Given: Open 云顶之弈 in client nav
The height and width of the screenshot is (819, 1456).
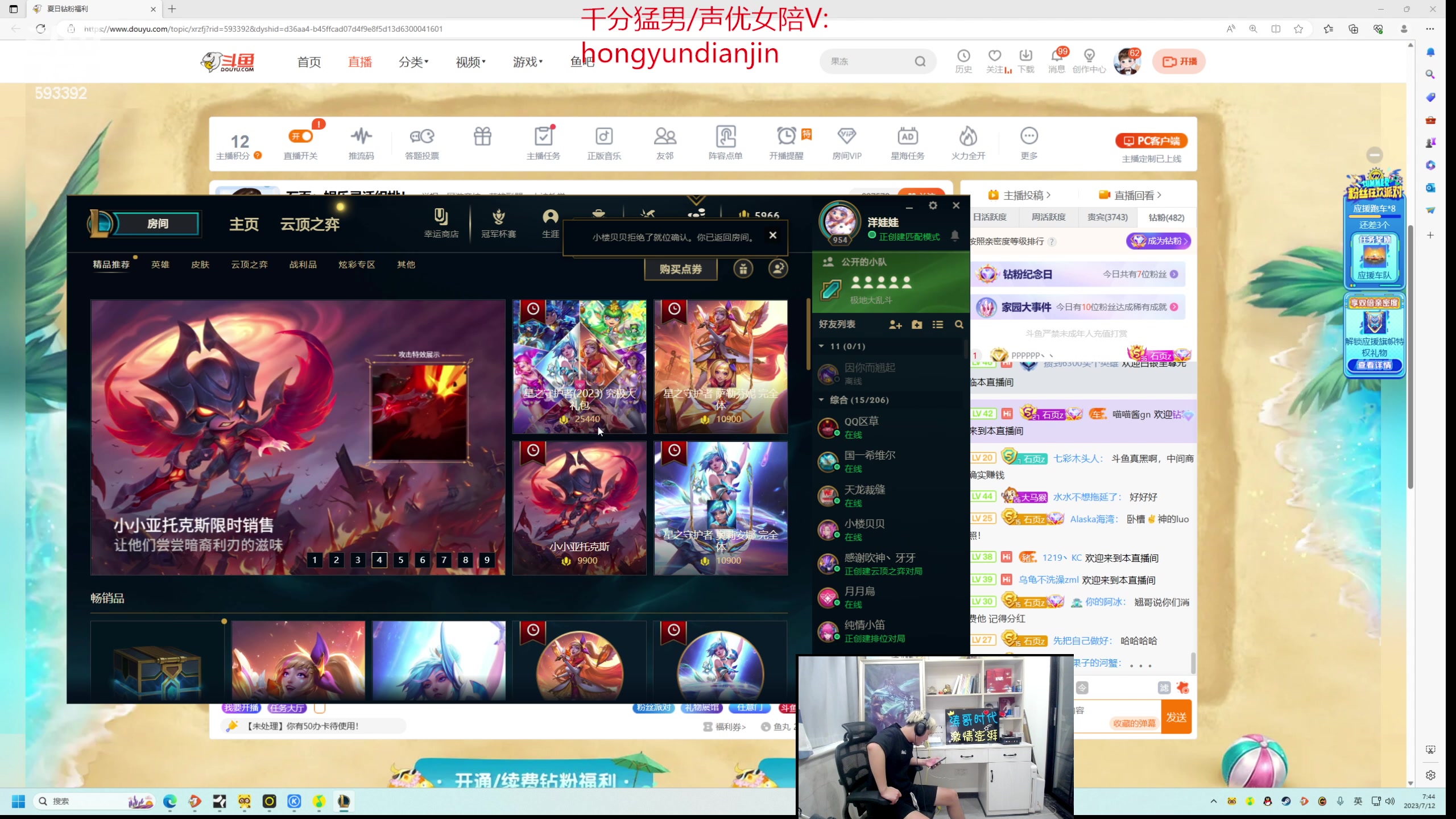Looking at the screenshot, I should 310,224.
